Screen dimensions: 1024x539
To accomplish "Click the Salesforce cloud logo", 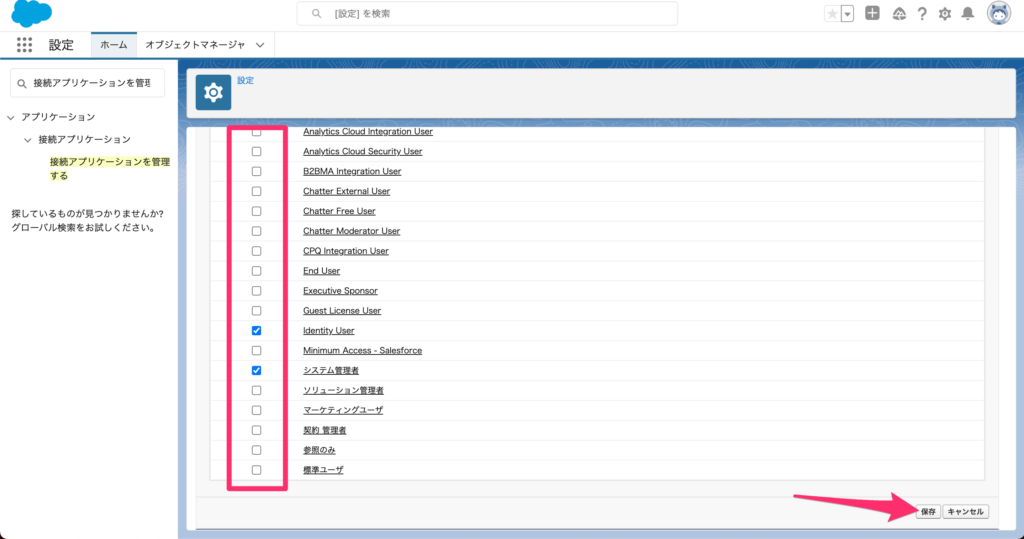I will (x=32, y=14).
